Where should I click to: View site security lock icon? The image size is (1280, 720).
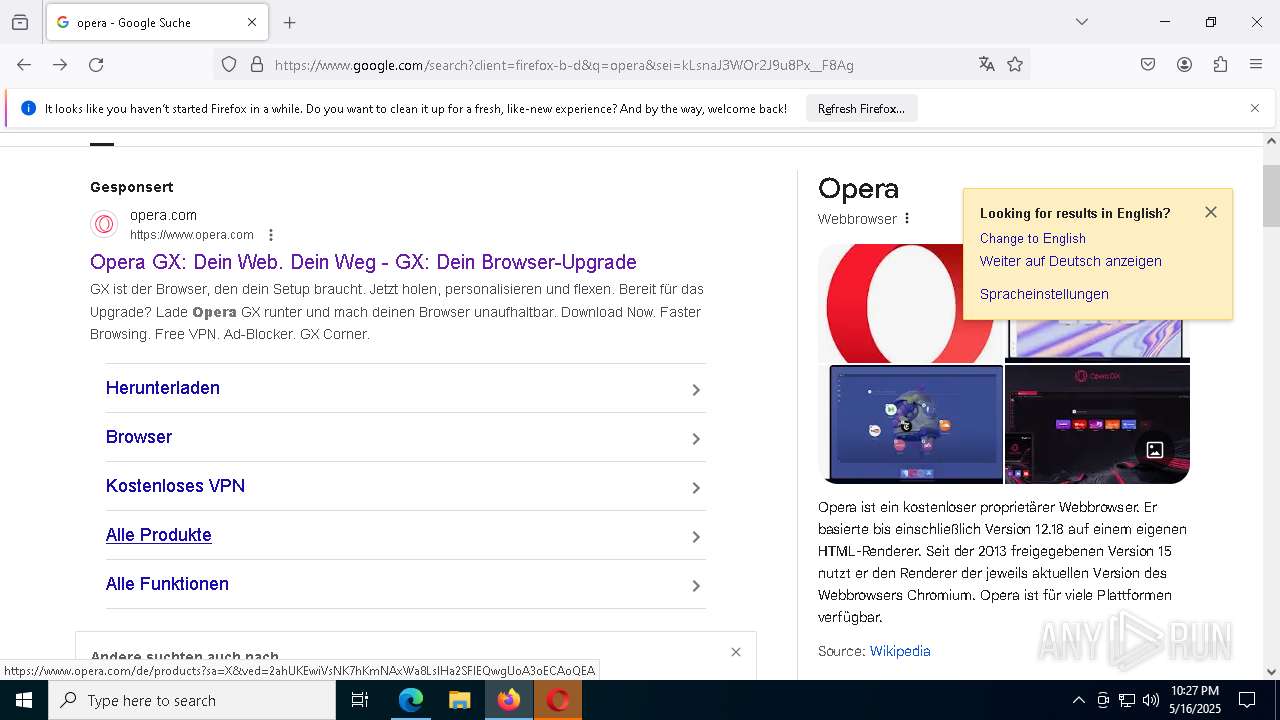[x=257, y=65]
